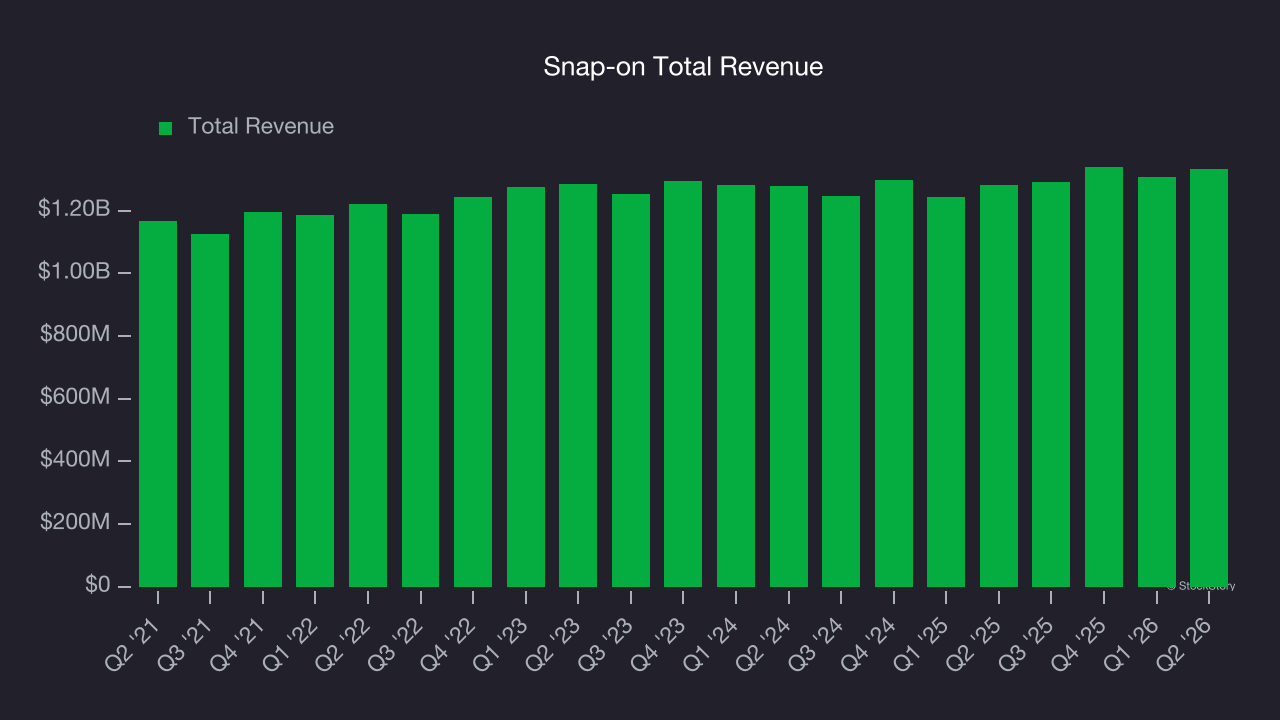Click the Q2 '21 revenue bar
Viewport: 1280px width, 720px height.
click(158, 404)
